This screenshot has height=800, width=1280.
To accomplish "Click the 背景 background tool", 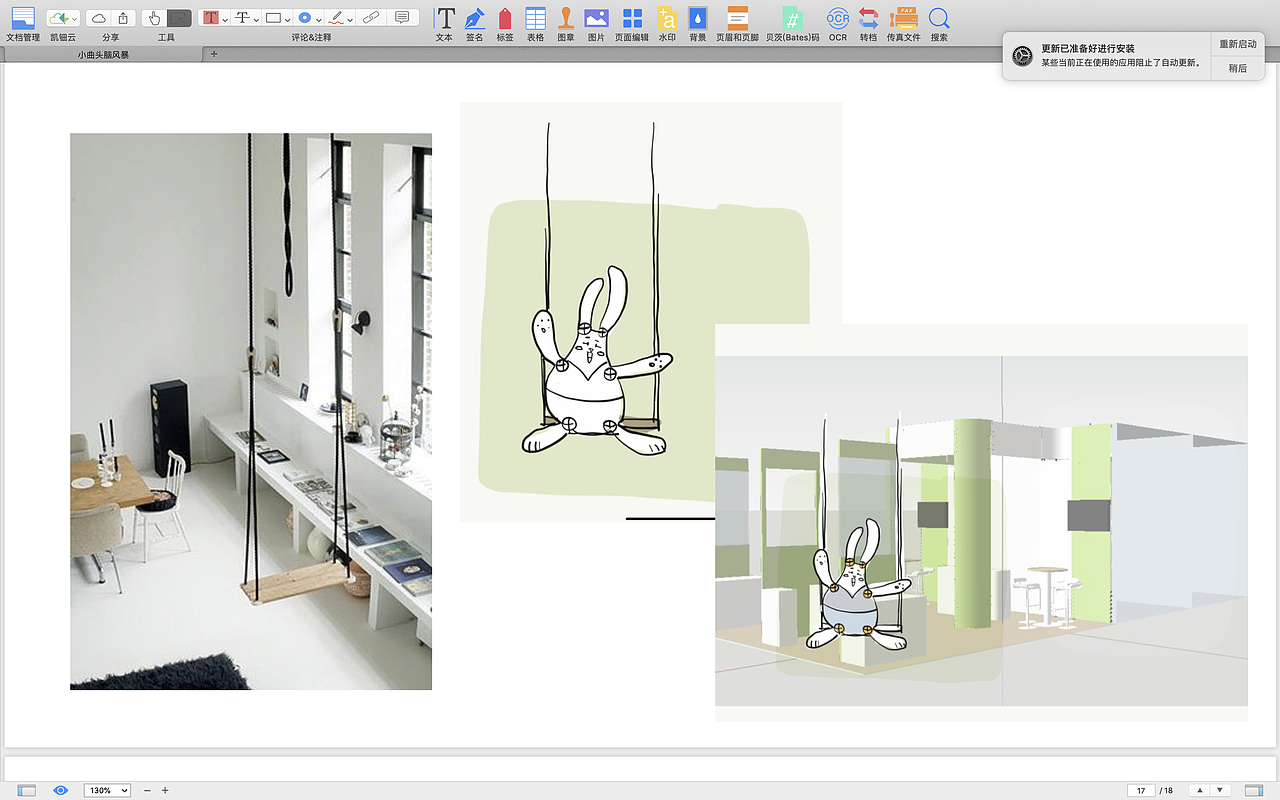I will click(697, 24).
